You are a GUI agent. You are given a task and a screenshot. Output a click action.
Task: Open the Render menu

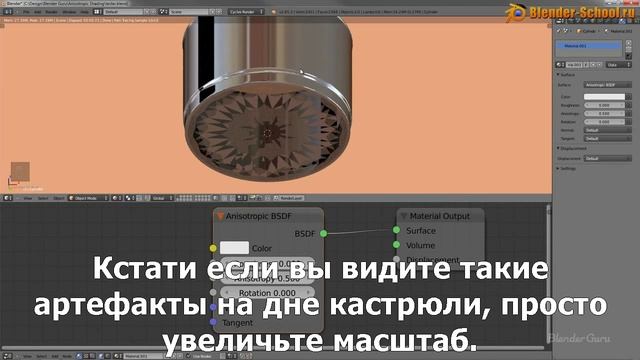coord(51,12)
